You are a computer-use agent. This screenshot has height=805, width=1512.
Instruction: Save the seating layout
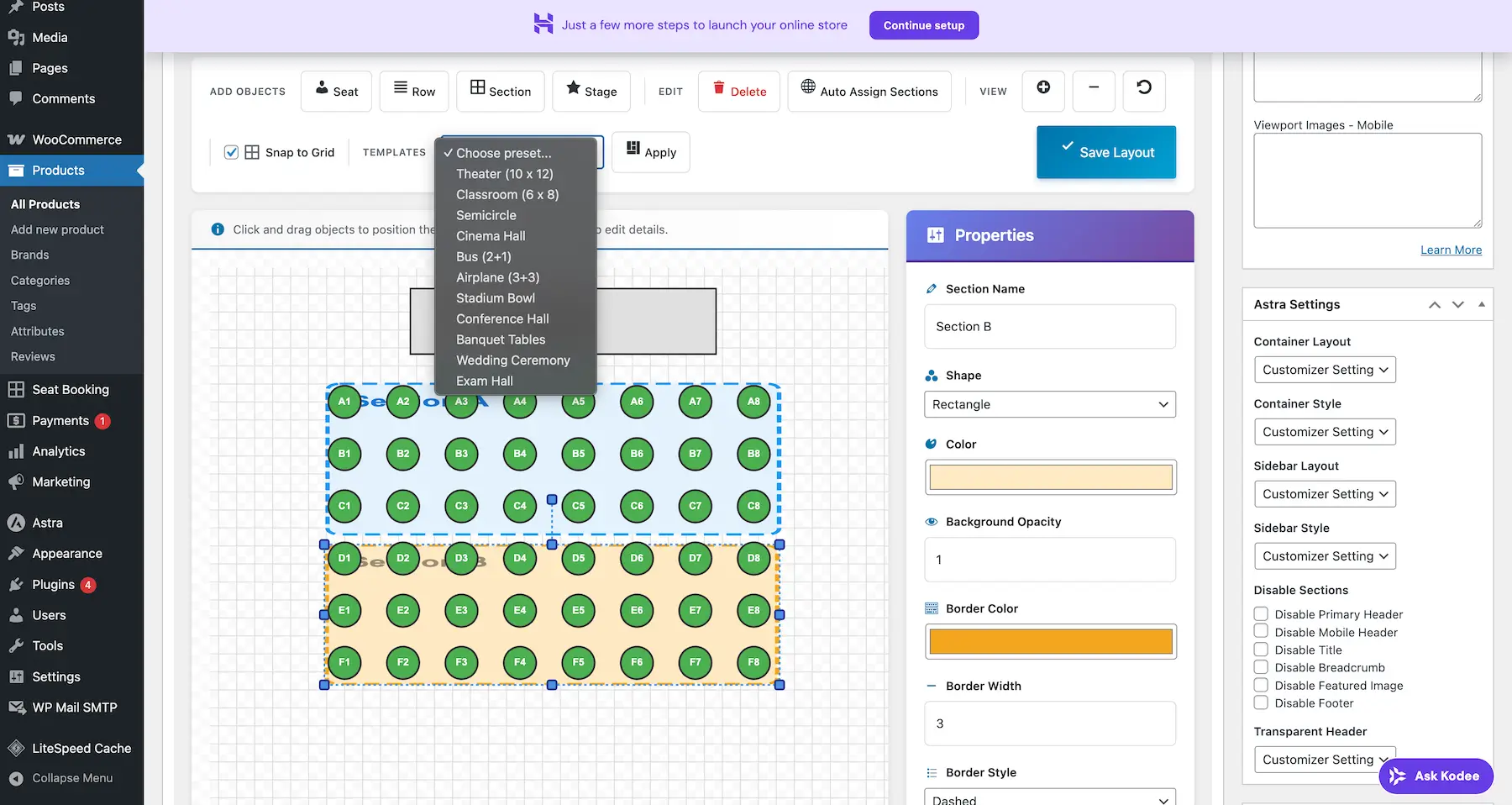(1105, 152)
